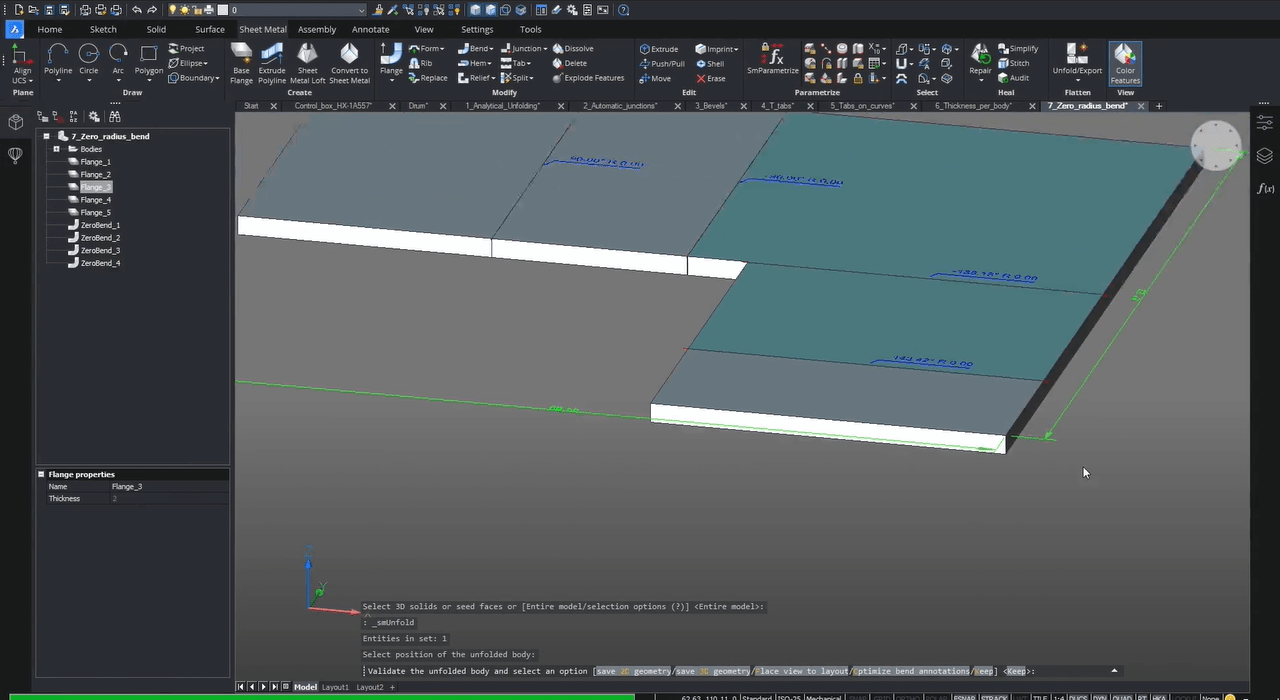Click the Thickness value field
1280x700 pixels.
click(168, 498)
